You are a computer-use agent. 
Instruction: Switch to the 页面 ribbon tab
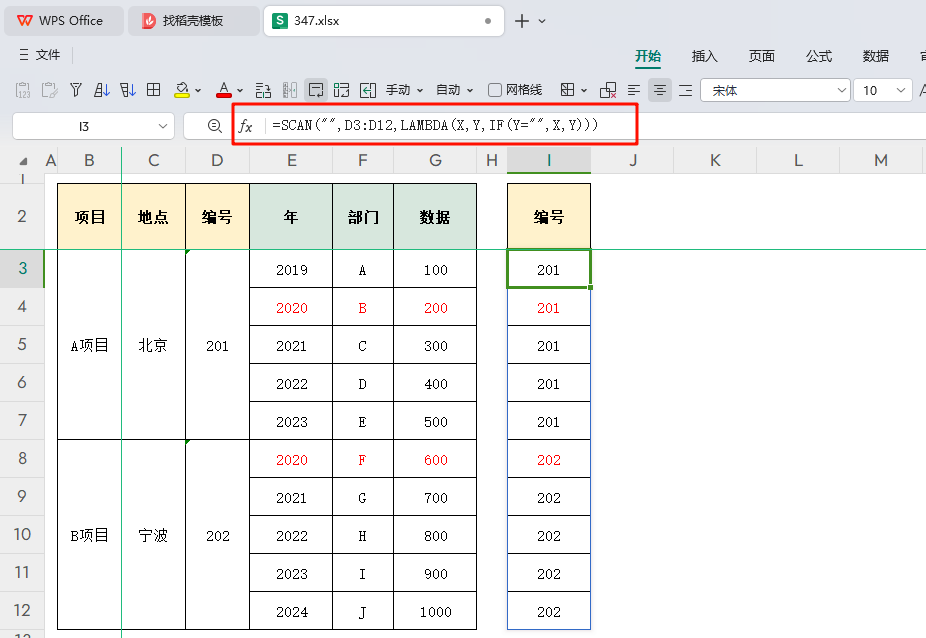(x=762, y=56)
